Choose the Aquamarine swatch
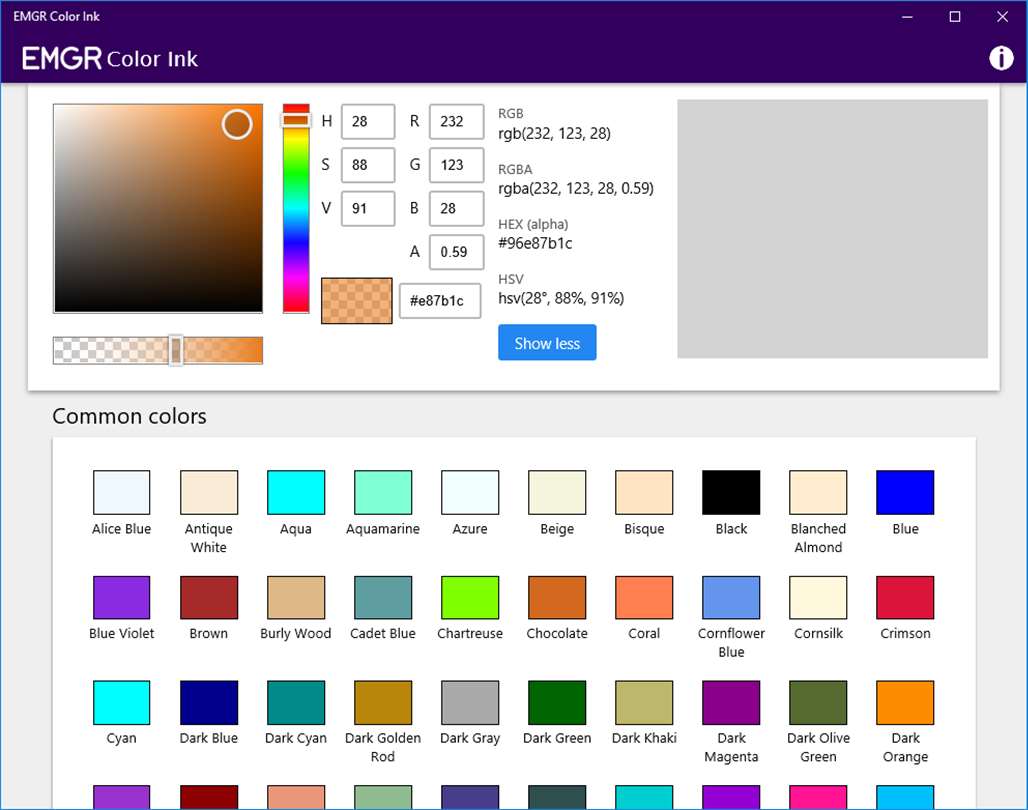The width and height of the screenshot is (1028, 810). click(x=383, y=492)
